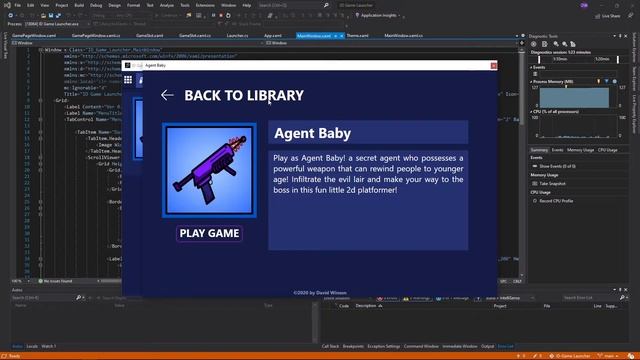Click the Visual Studio search box
The height and width of the screenshot is (360, 640).
coord(293,5)
